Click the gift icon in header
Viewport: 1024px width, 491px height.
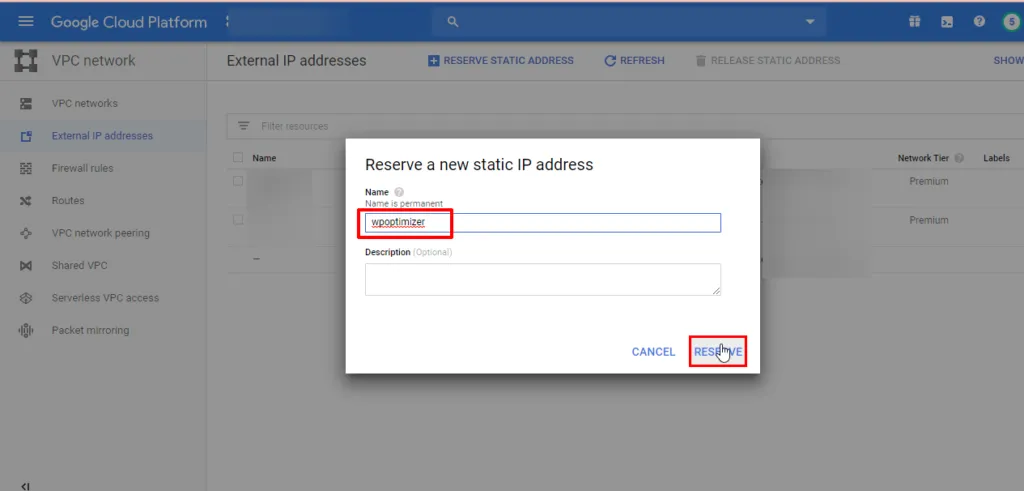(914, 21)
